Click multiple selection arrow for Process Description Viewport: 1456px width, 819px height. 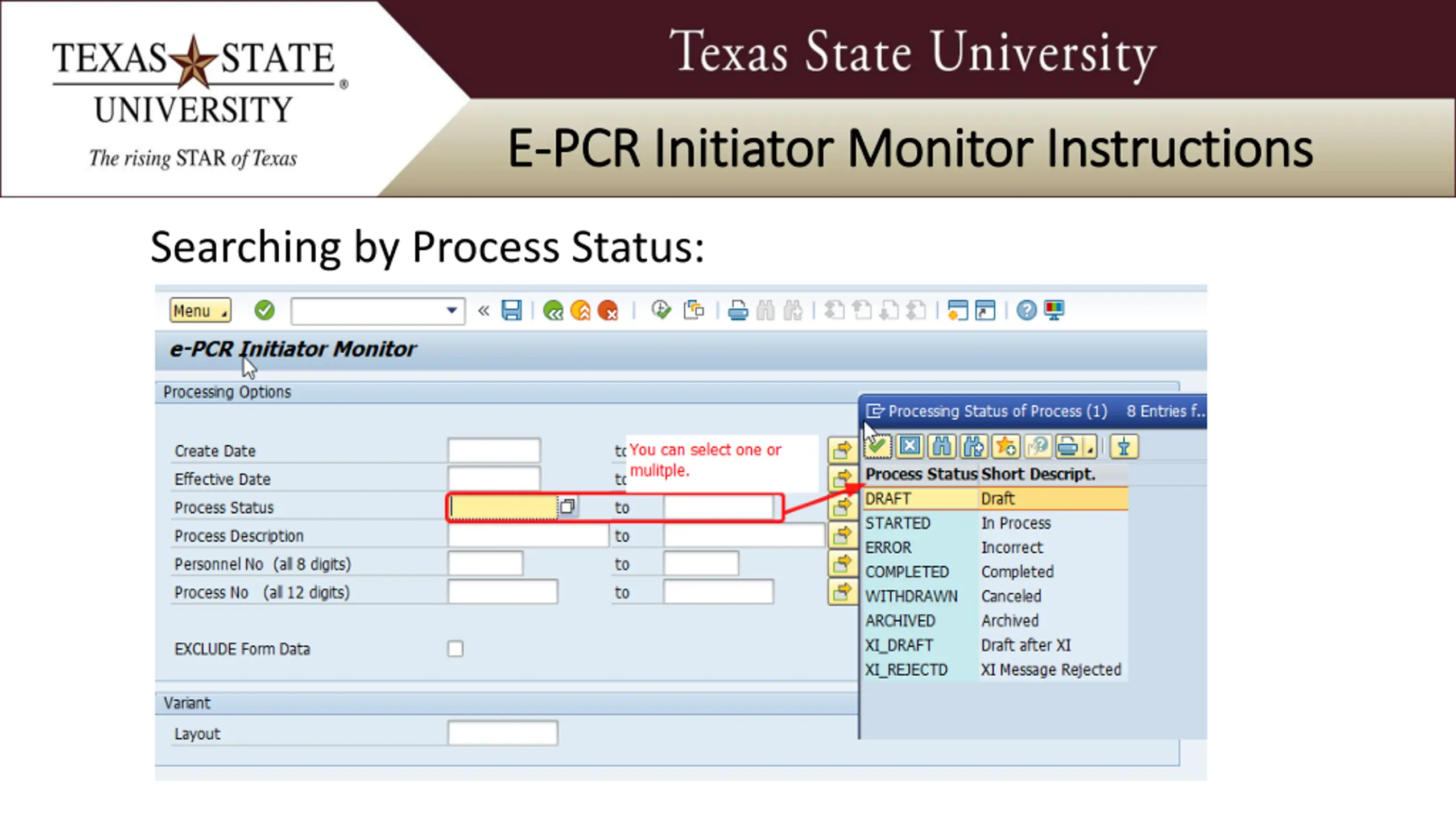(x=842, y=535)
